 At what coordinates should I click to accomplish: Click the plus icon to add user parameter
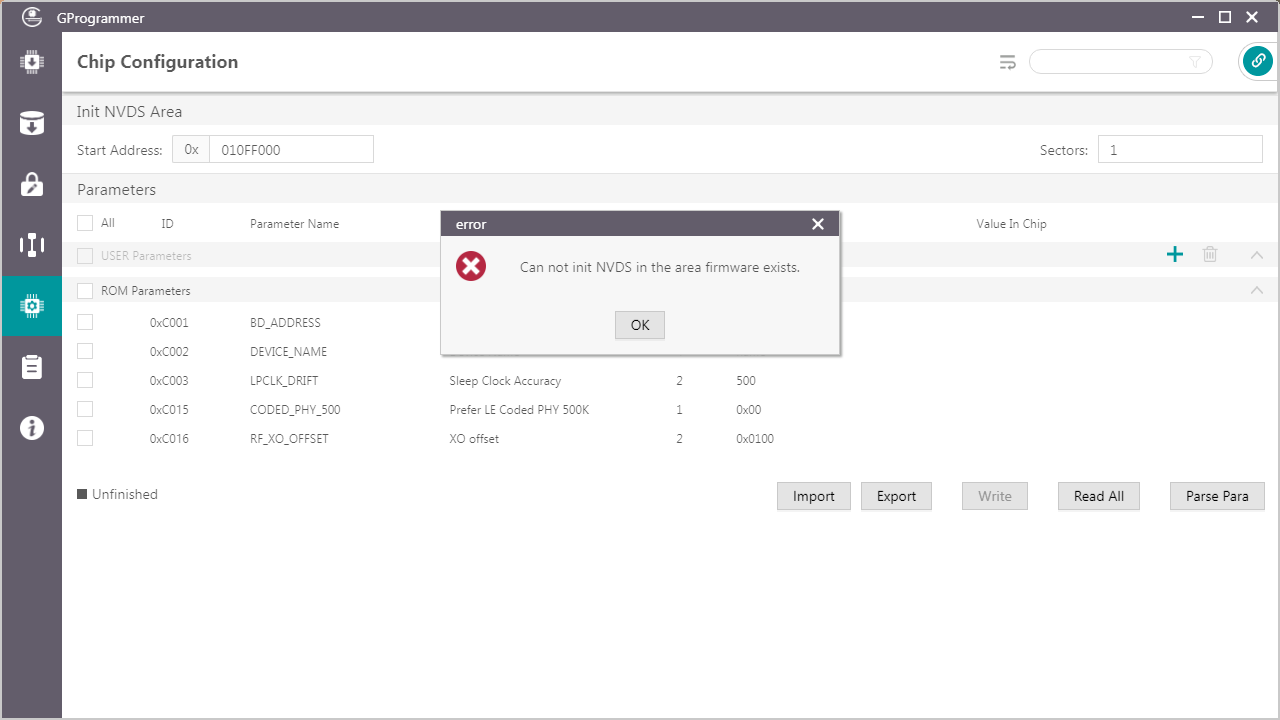coord(1175,255)
